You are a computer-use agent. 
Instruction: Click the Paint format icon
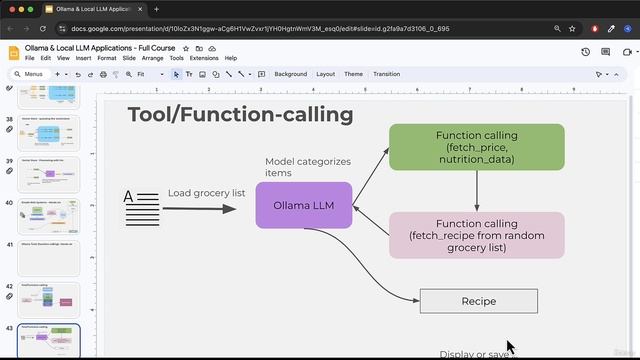116,74
